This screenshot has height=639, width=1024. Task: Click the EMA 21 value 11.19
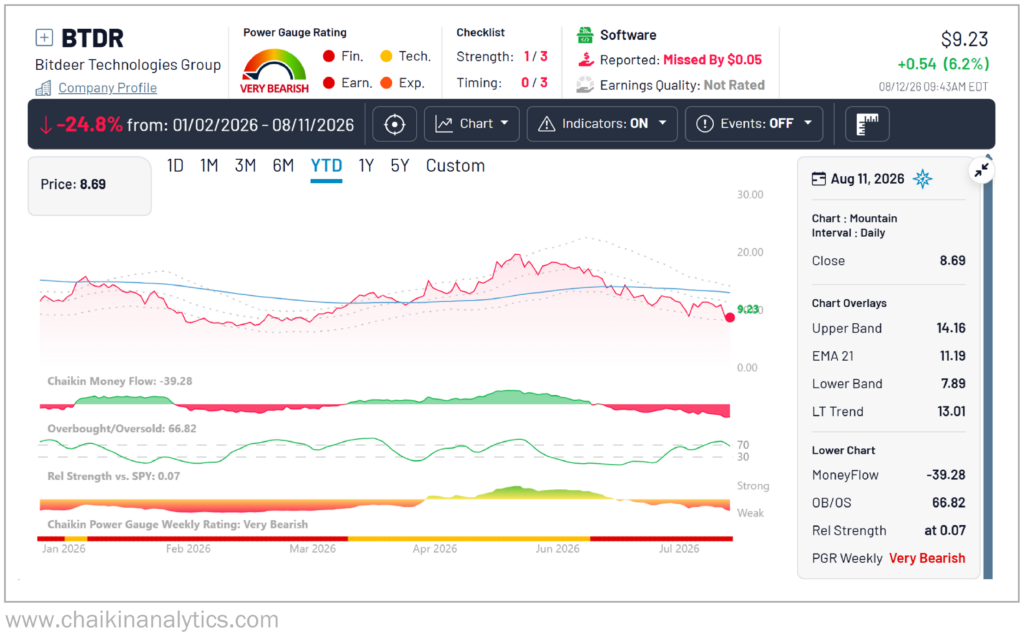point(952,356)
